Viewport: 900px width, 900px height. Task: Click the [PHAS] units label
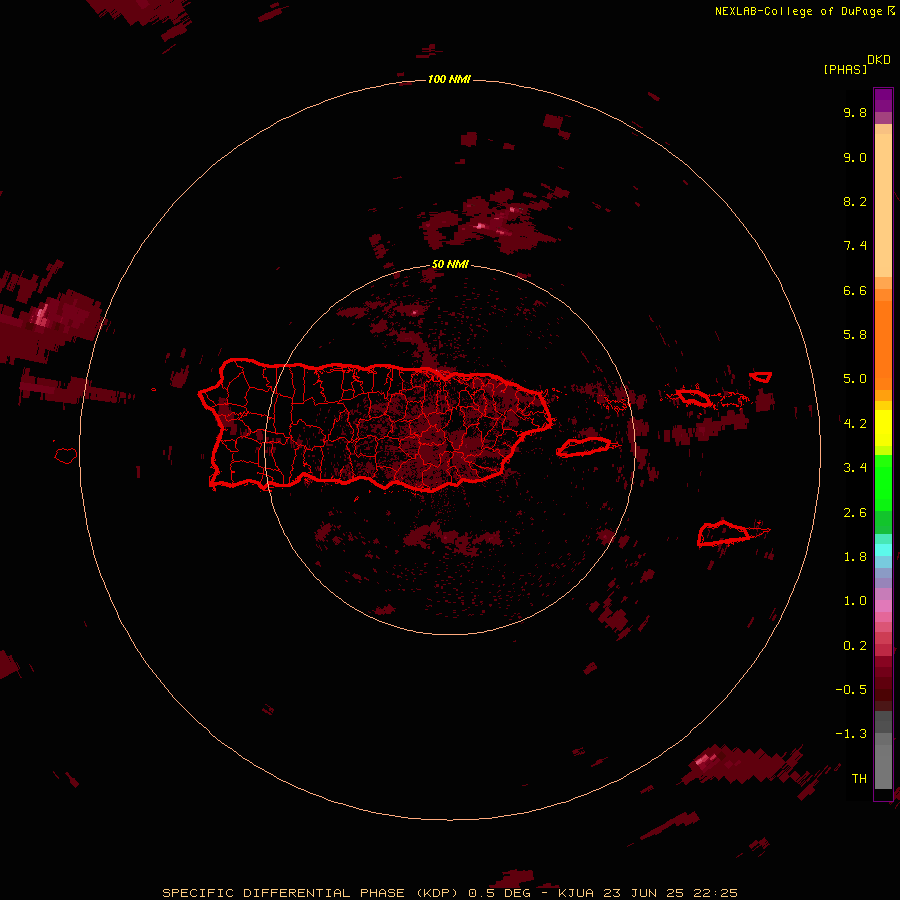pyautogui.click(x=845, y=70)
